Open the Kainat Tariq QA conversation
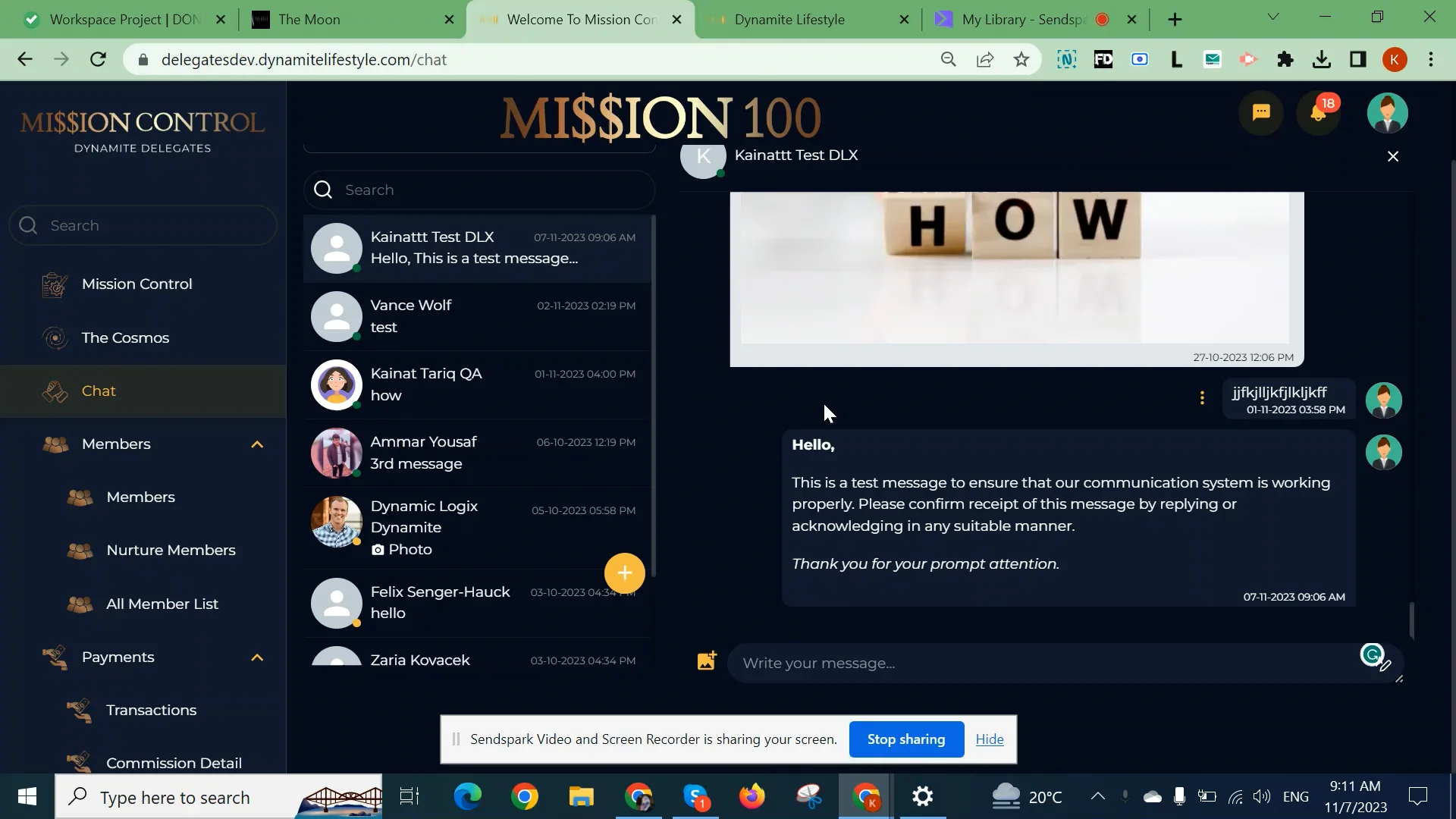Viewport: 1456px width, 819px height. pyautogui.click(x=478, y=384)
